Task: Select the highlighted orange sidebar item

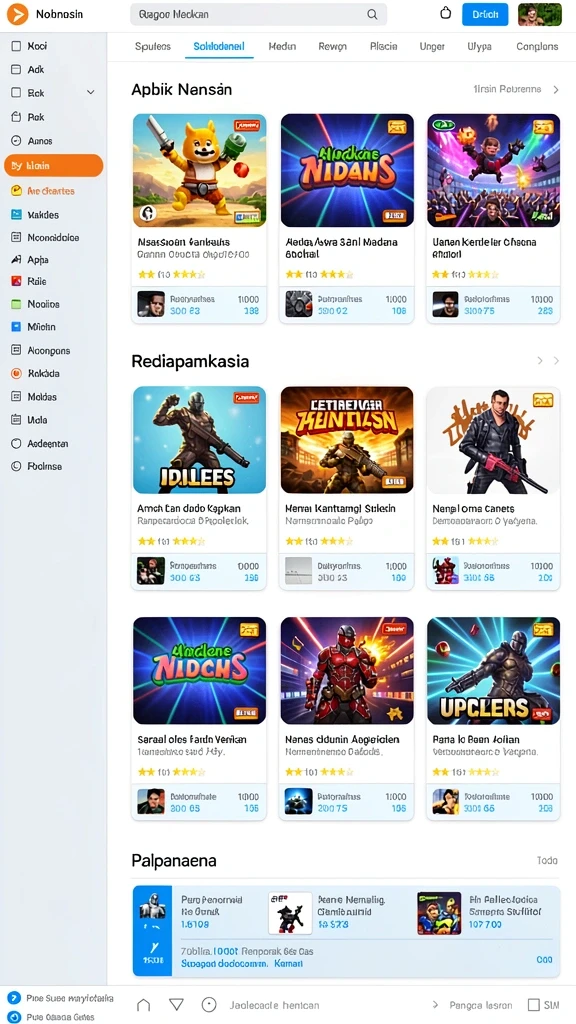Action: coord(54,166)
